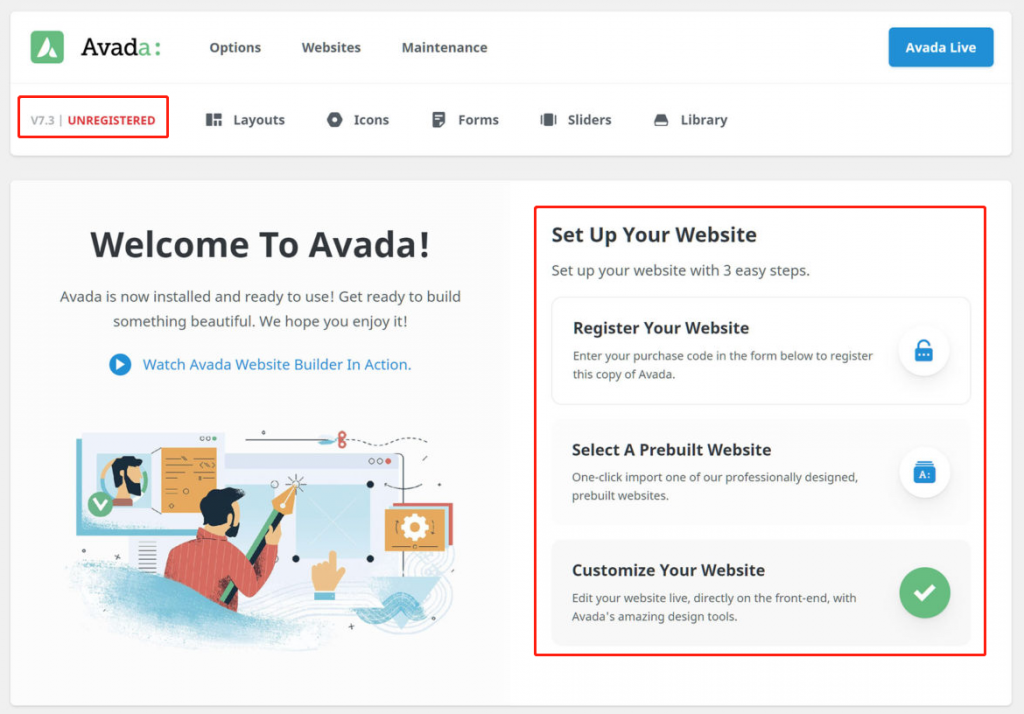Select the Customize Your Website card

(761, 592)
